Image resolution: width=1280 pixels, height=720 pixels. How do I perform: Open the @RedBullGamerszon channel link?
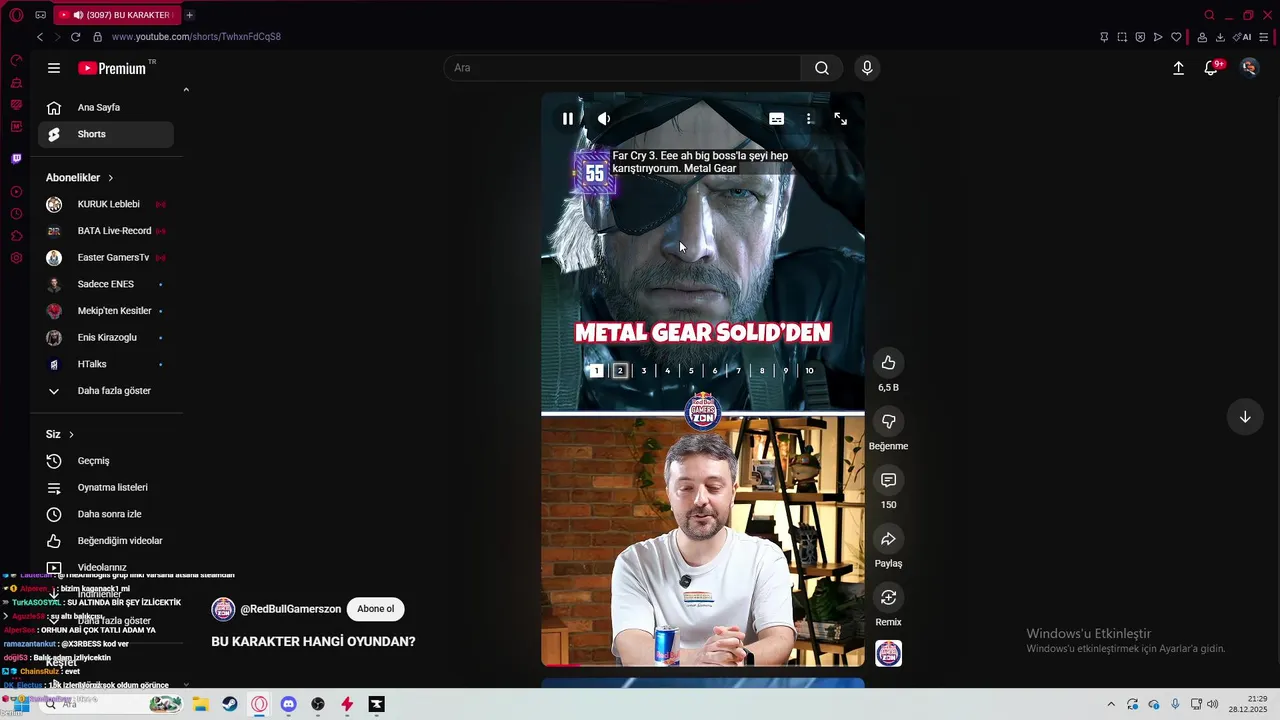[x=290, y=609]
